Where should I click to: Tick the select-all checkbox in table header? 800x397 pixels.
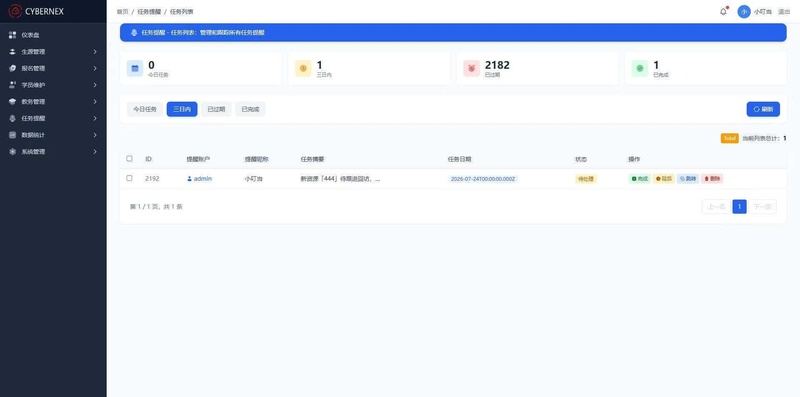(x=129, y=159)
